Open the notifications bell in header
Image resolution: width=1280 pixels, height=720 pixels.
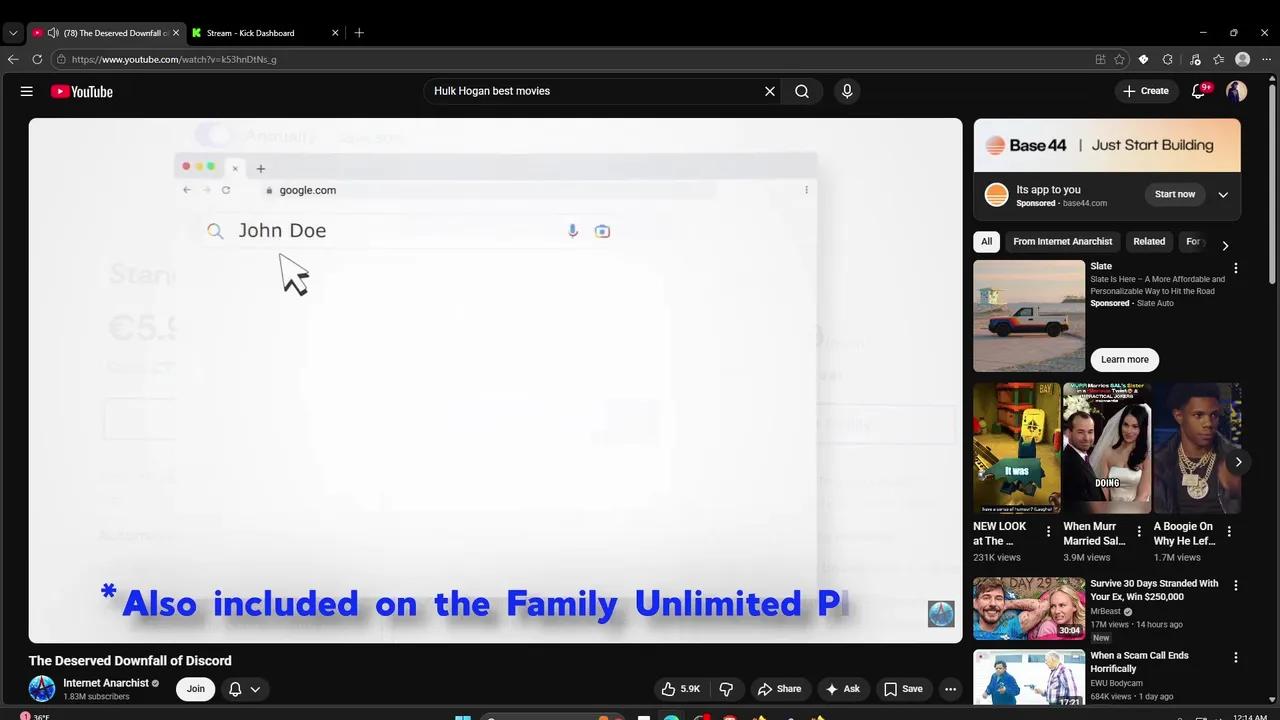[x=1198, y=91]
